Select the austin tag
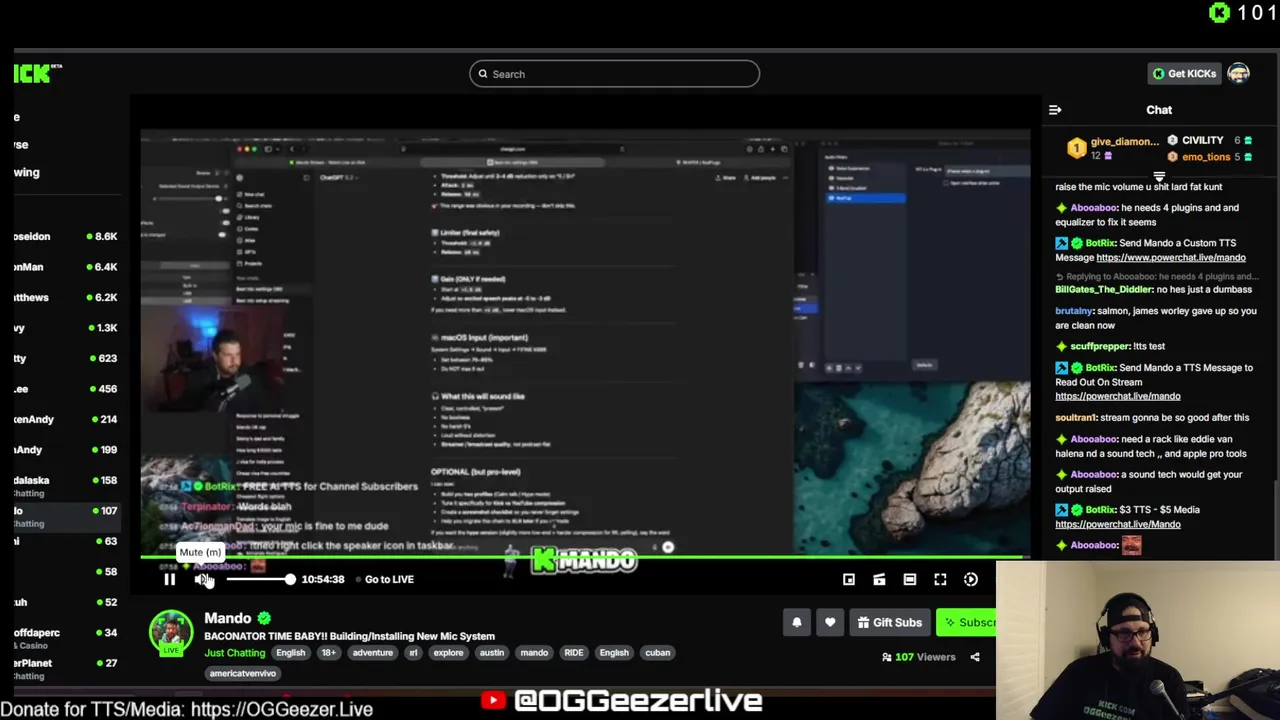The width and height of the screenshot is (1280, 720). coord(491,653)
